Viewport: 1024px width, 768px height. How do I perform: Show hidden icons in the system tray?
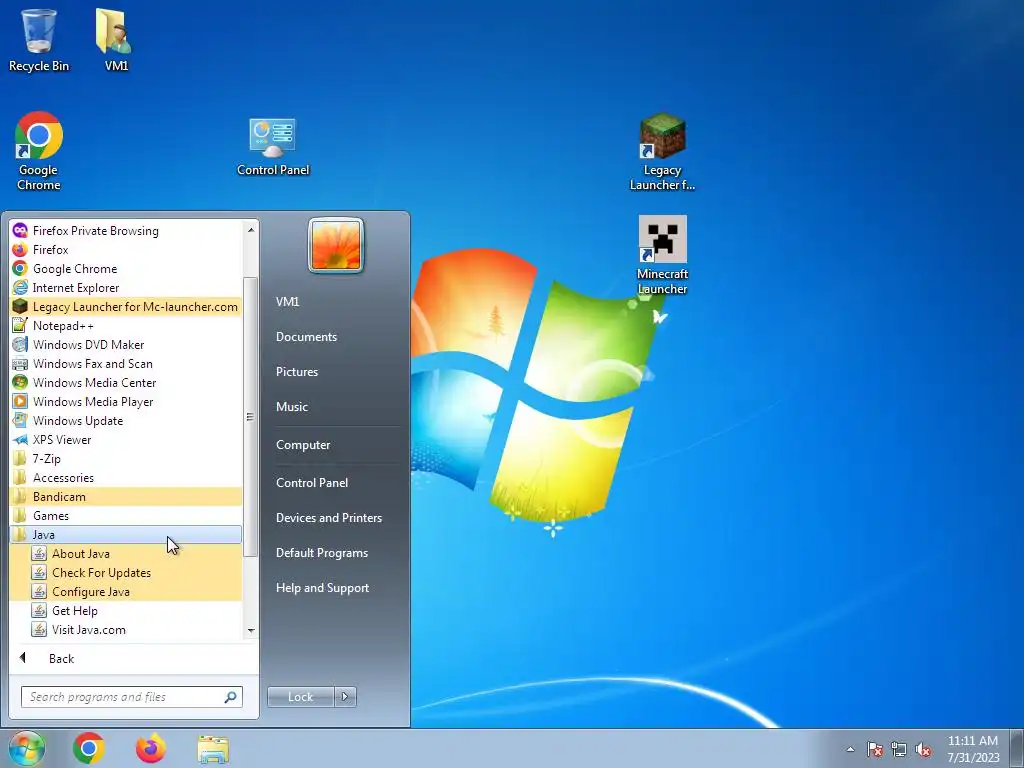[850, 749]
